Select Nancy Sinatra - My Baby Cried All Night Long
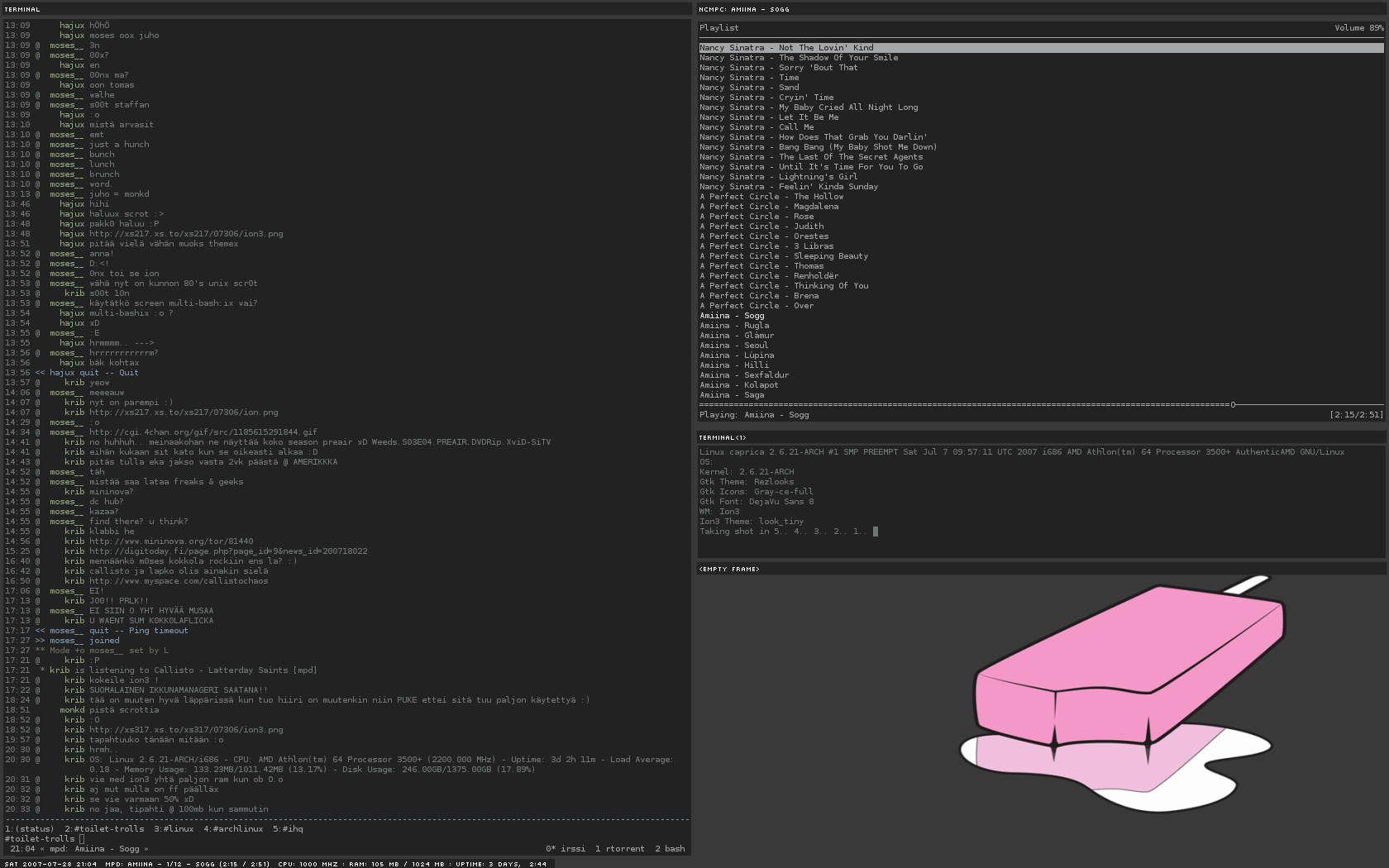This screenshot has height=868, width=1389. 809,107
